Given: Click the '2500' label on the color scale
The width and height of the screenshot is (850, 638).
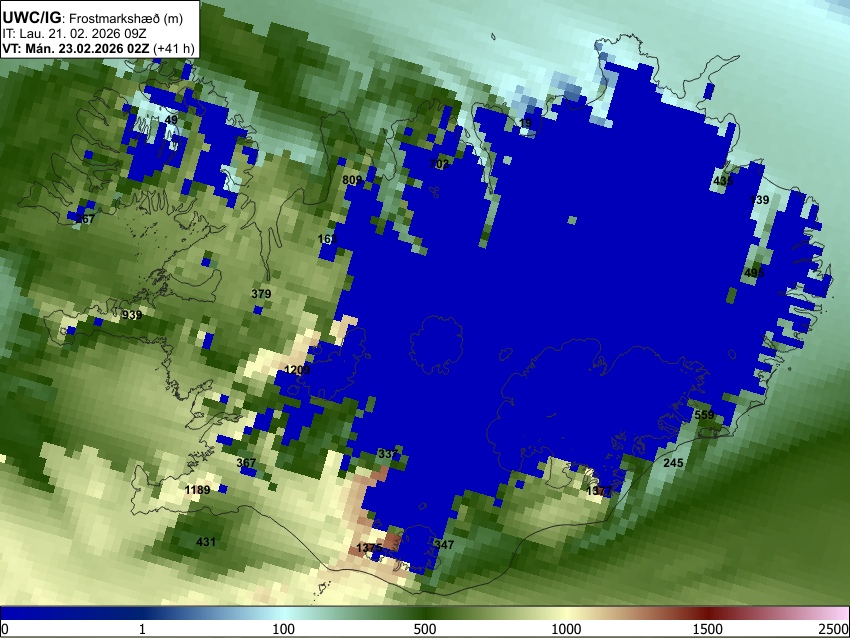Looking at the screenshot, I should 834,629.
